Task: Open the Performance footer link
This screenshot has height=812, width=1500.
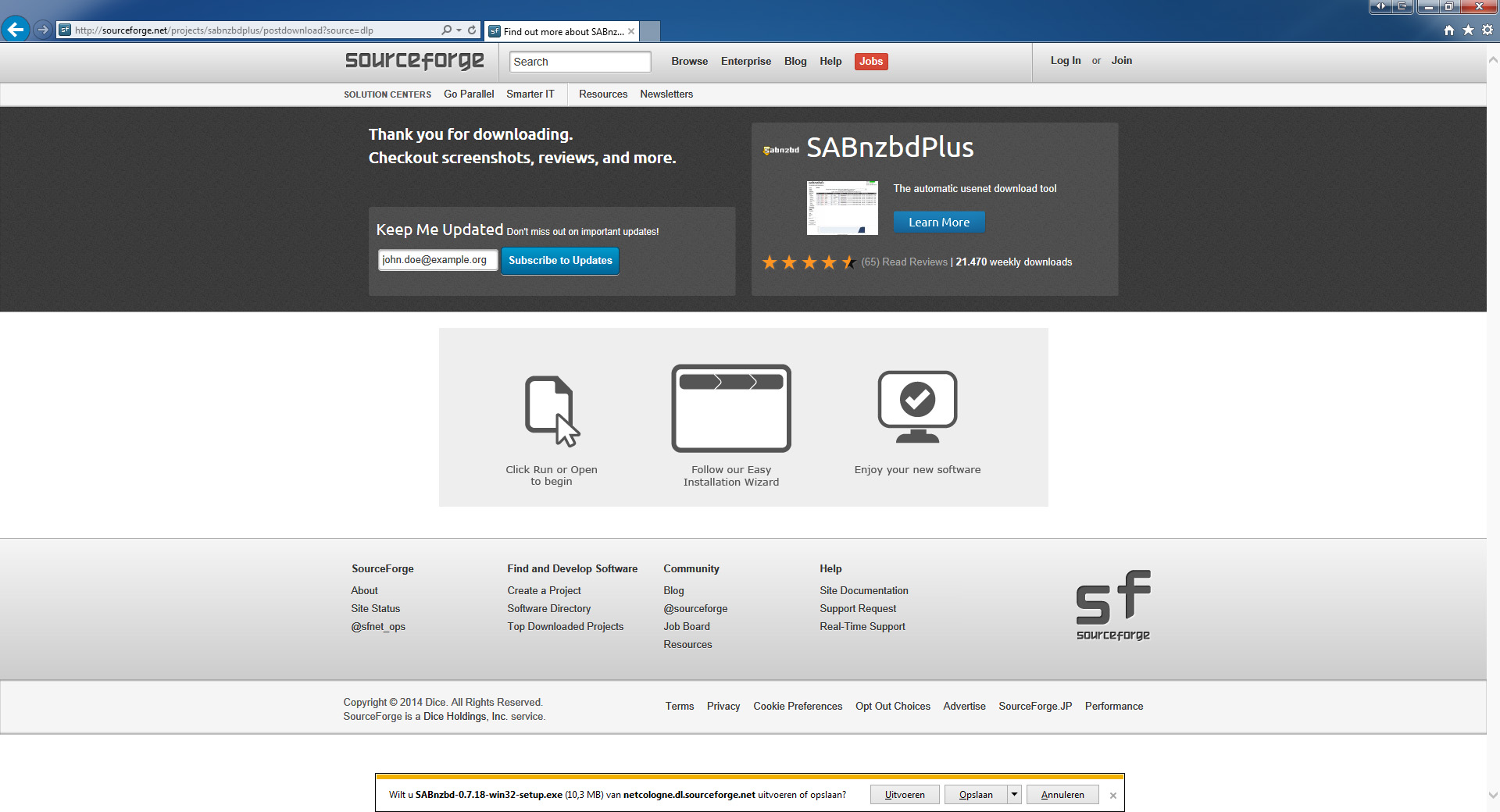Action: 1114,706
